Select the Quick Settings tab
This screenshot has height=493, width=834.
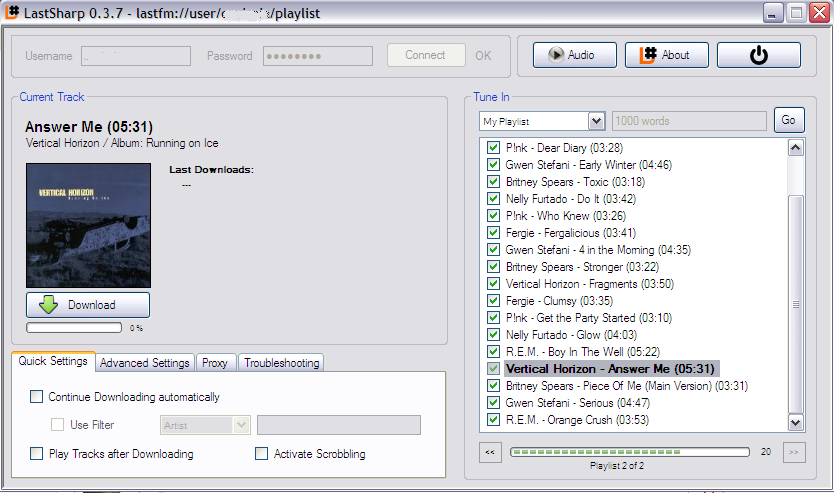[x=53, y=361]
